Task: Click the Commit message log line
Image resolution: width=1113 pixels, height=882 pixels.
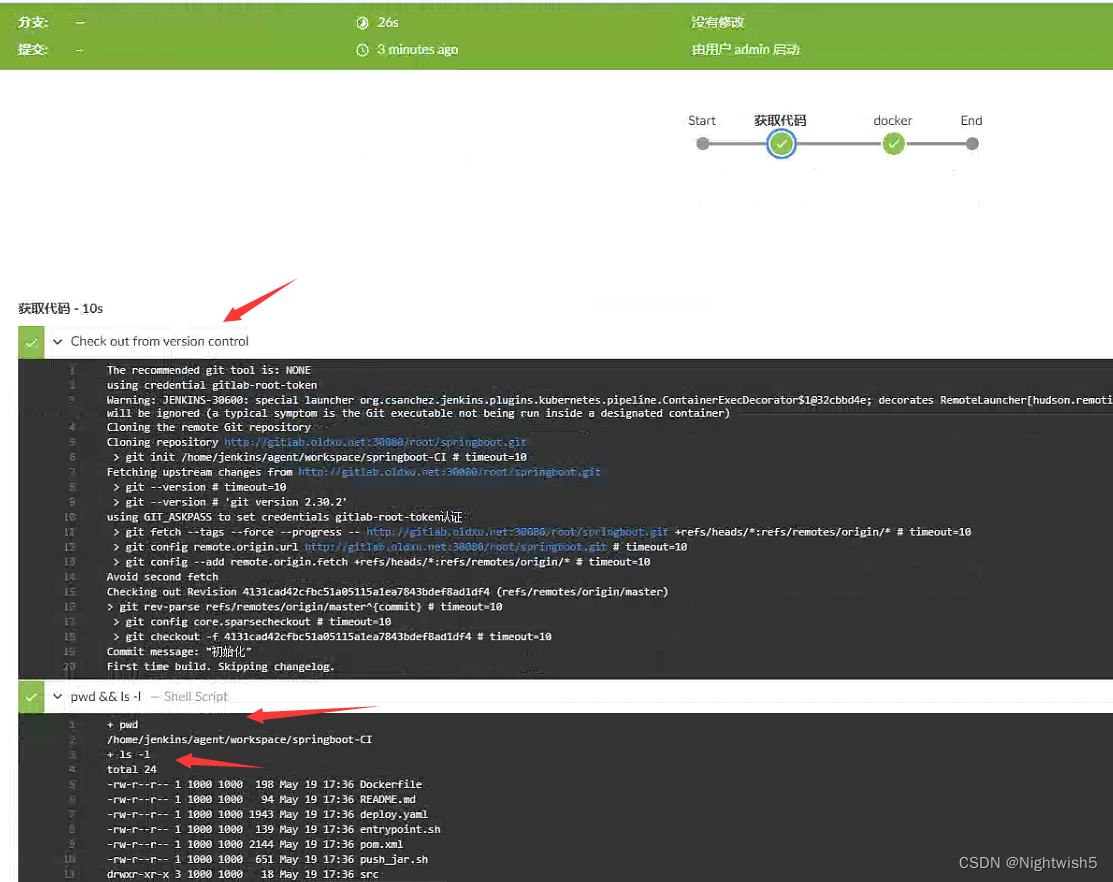Action: click(x=179, y=651)
